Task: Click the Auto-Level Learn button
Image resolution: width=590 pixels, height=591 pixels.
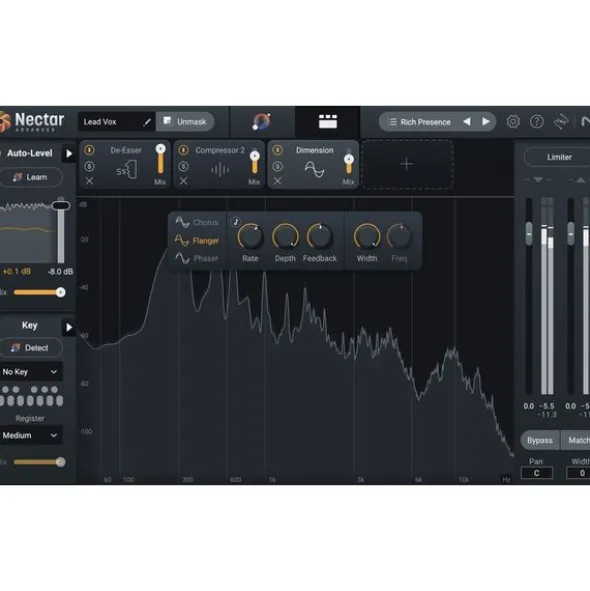Action: point(31,177)
